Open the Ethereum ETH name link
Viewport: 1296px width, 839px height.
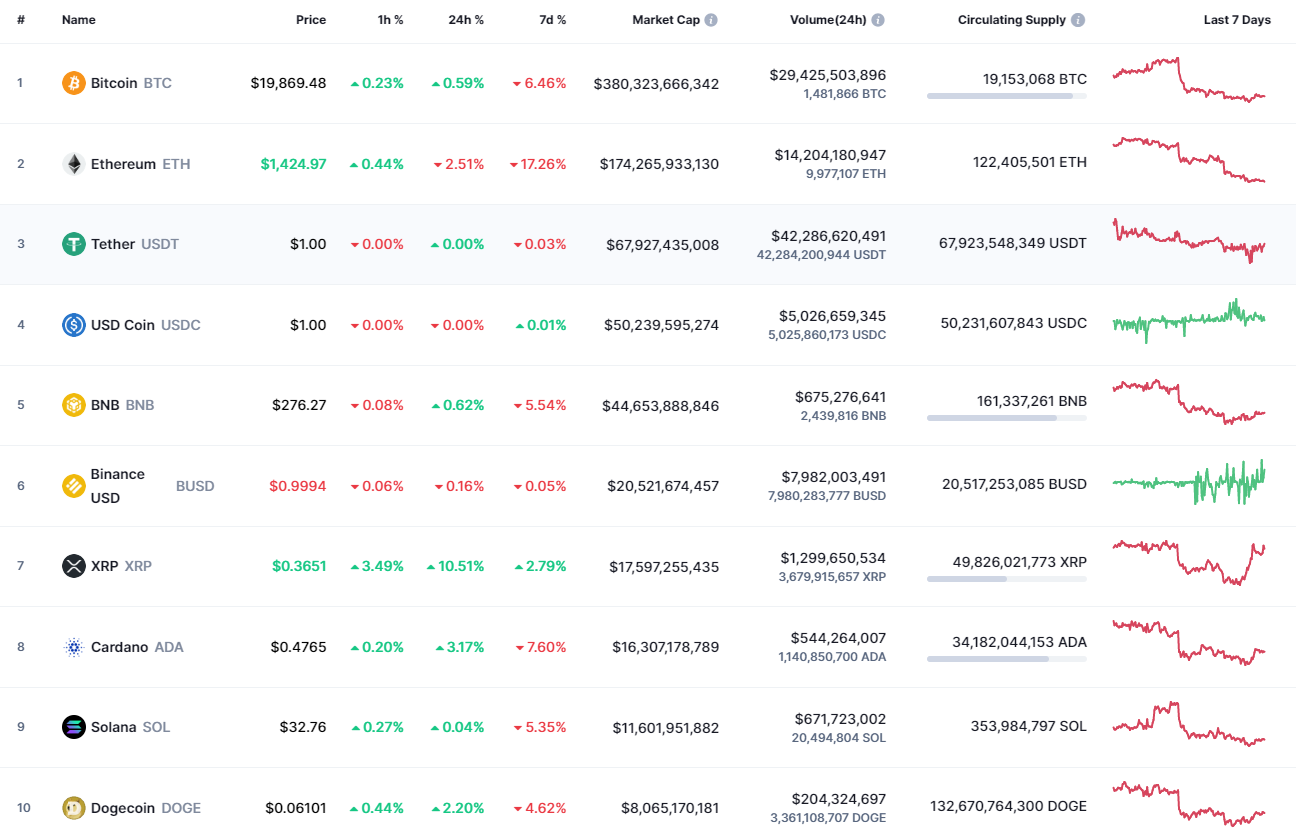pyautogui.click(x=123, y=164)
